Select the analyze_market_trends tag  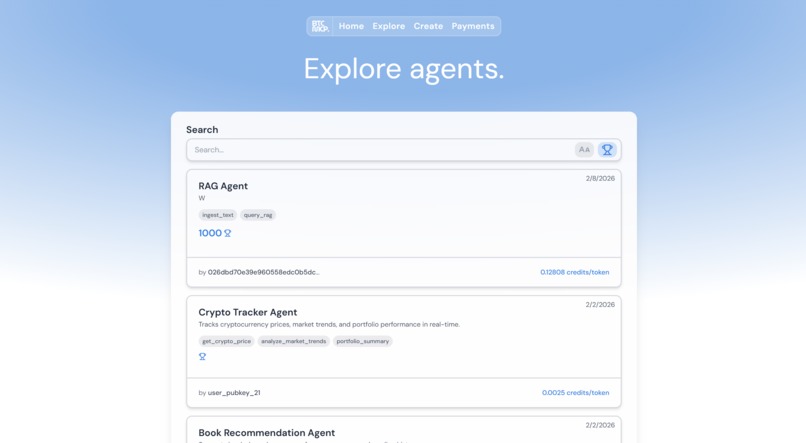294,341
